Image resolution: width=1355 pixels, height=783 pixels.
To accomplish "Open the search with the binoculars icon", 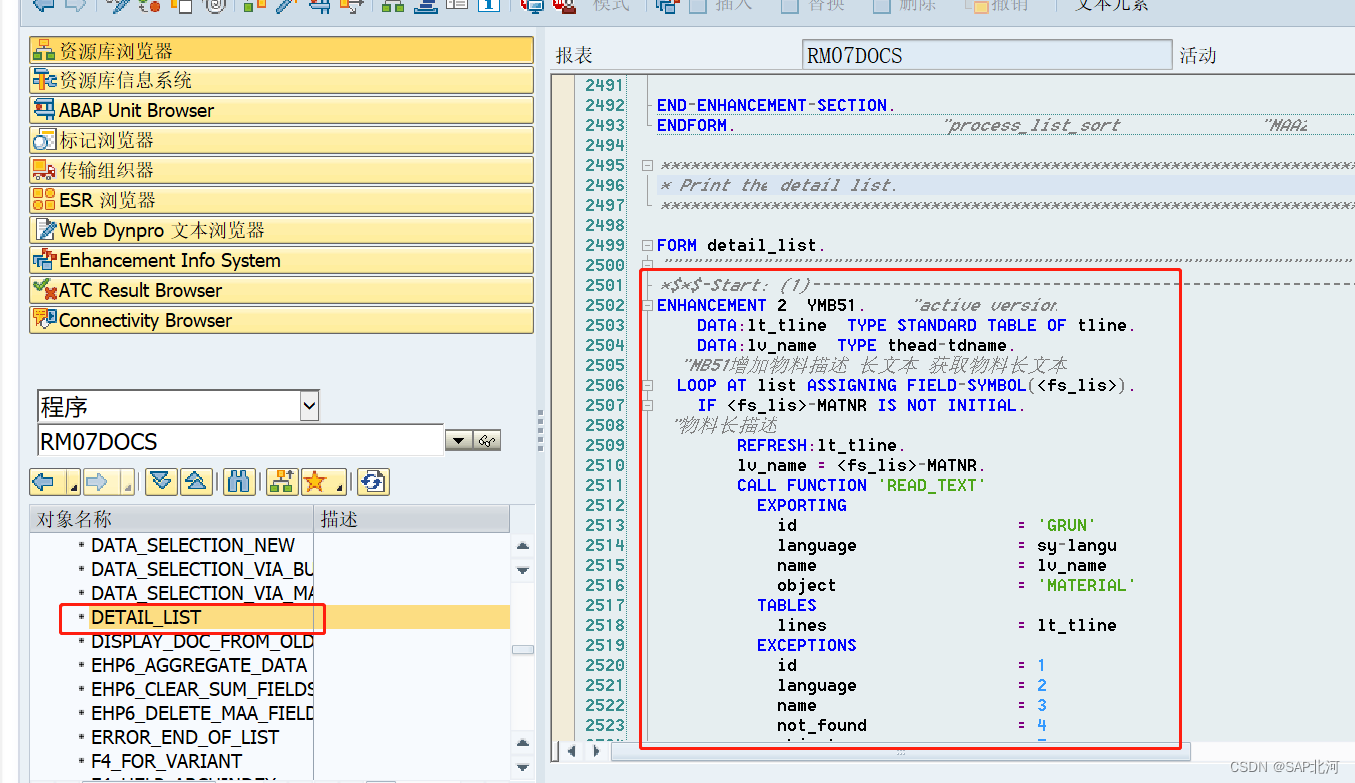I will [239, 481].
